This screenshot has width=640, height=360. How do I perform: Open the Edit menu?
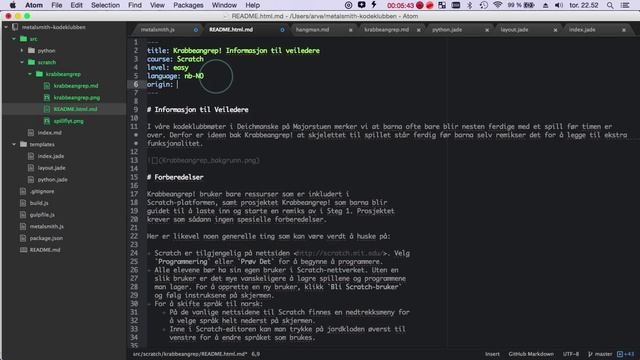coord(76,5)
